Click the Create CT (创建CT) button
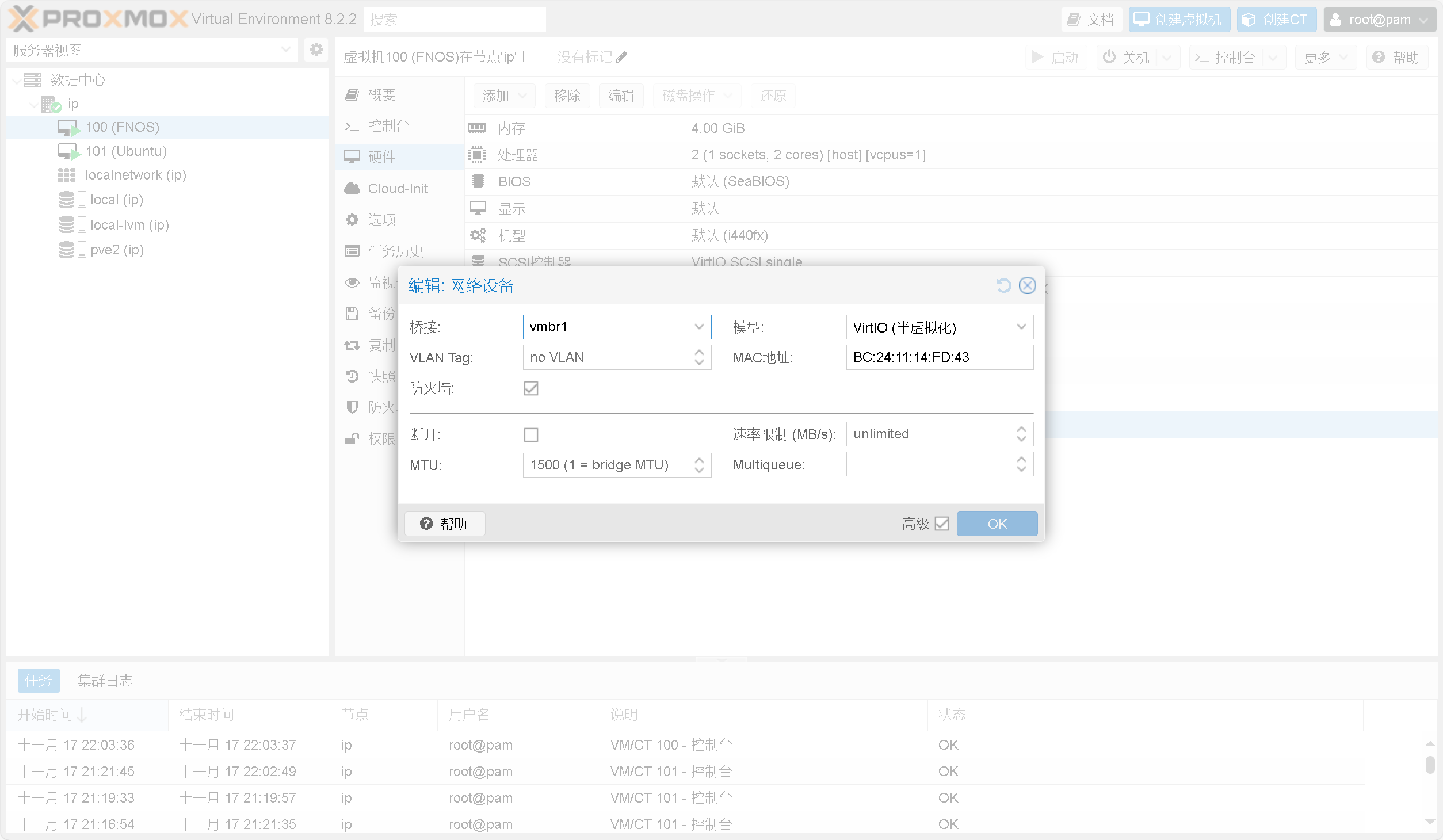 (x=1276, y=20)
